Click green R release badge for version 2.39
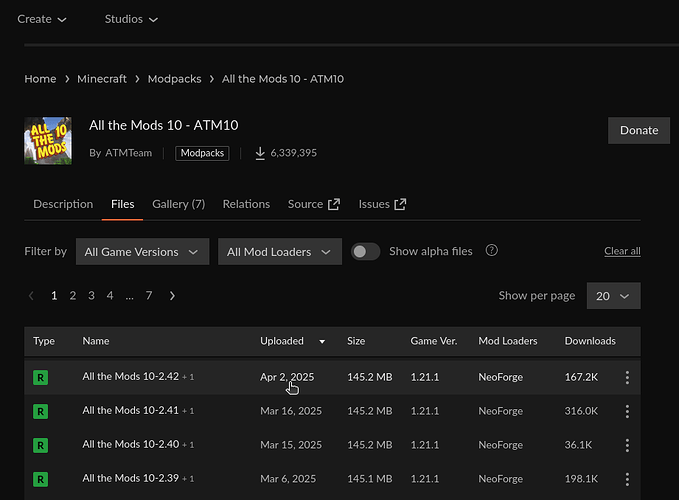This screenshot has height=500, width=679. (40, 479)
